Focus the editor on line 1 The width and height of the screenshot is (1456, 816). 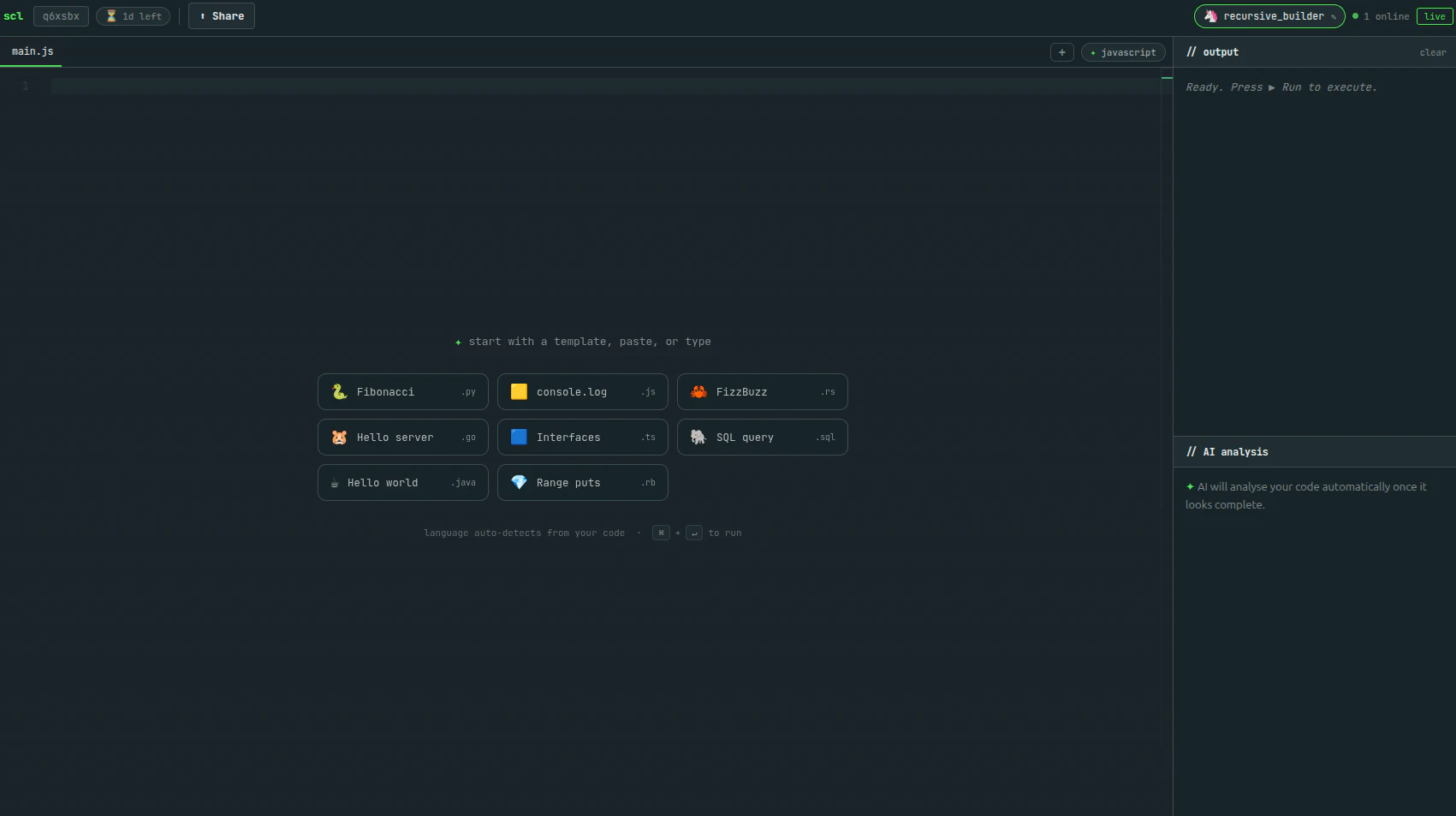[605, 86]
